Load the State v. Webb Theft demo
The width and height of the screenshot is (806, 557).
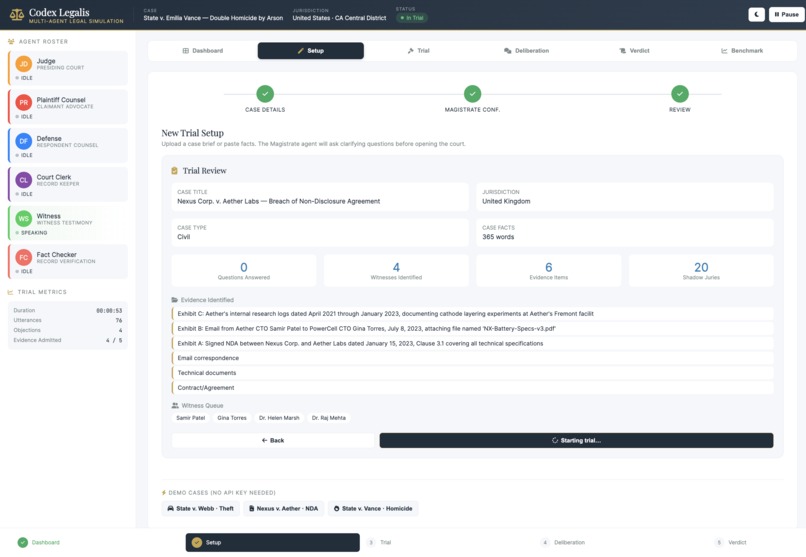200,508
